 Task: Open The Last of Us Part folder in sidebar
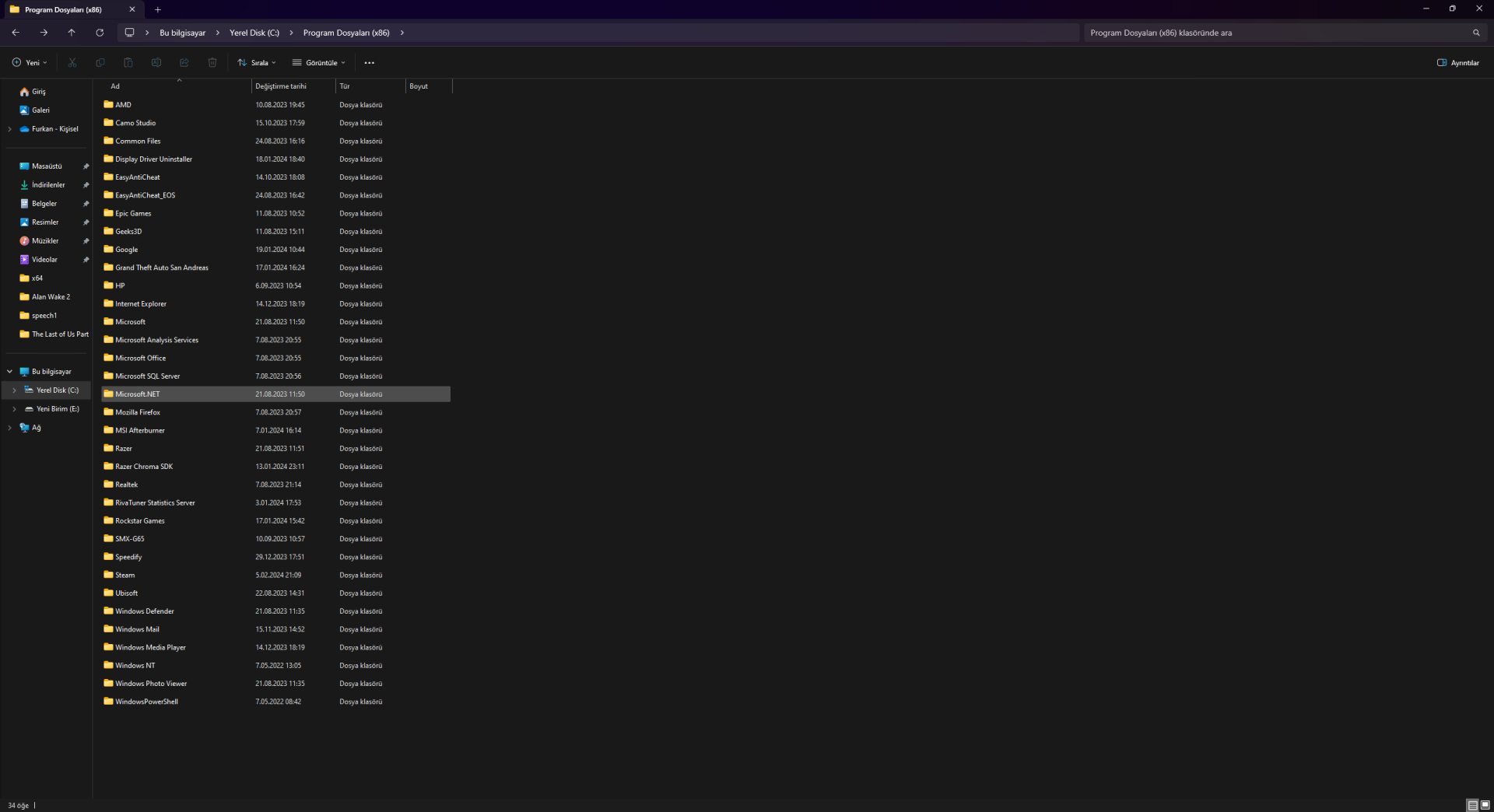click(54, 334)
